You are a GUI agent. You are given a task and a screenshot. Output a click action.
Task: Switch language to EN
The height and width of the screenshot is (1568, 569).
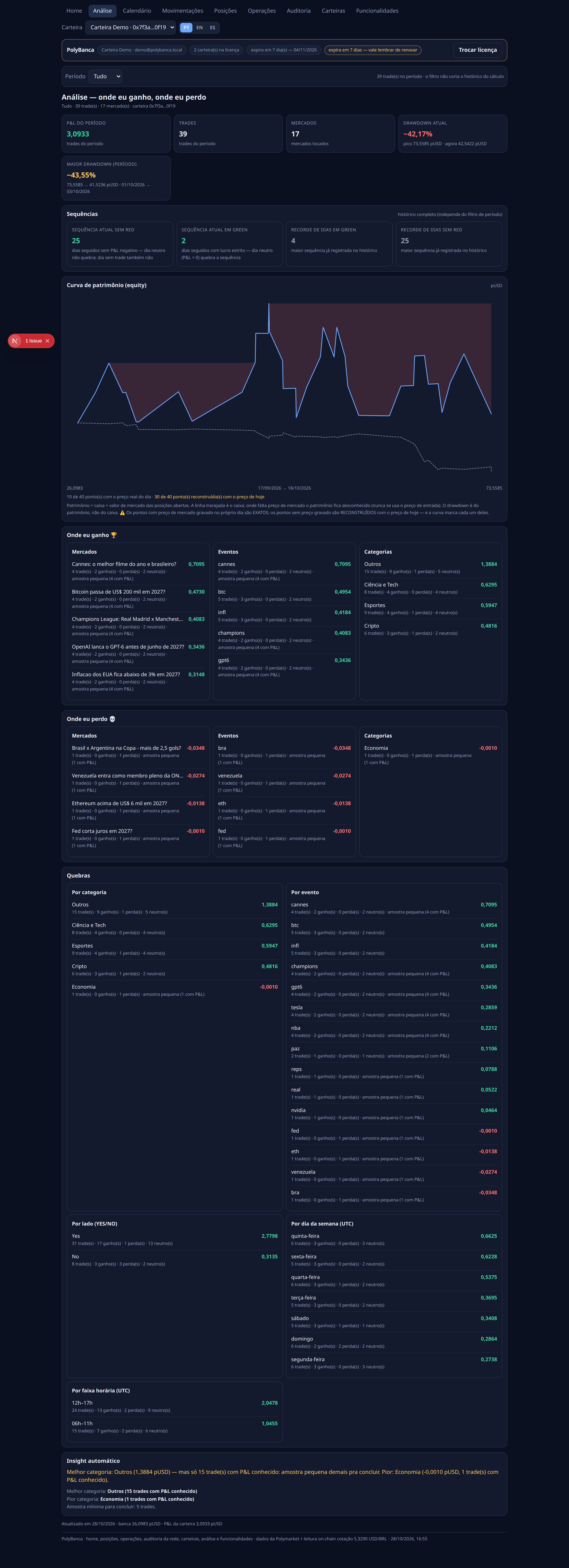point(199,27)
